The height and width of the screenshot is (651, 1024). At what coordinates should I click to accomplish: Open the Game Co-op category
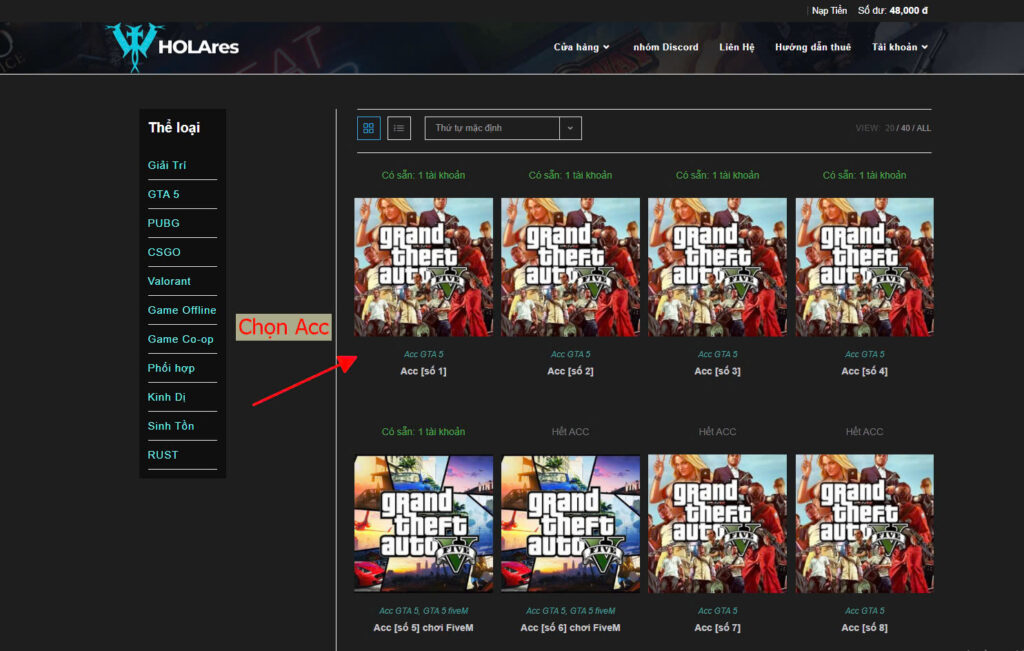[x=180, y=339]
